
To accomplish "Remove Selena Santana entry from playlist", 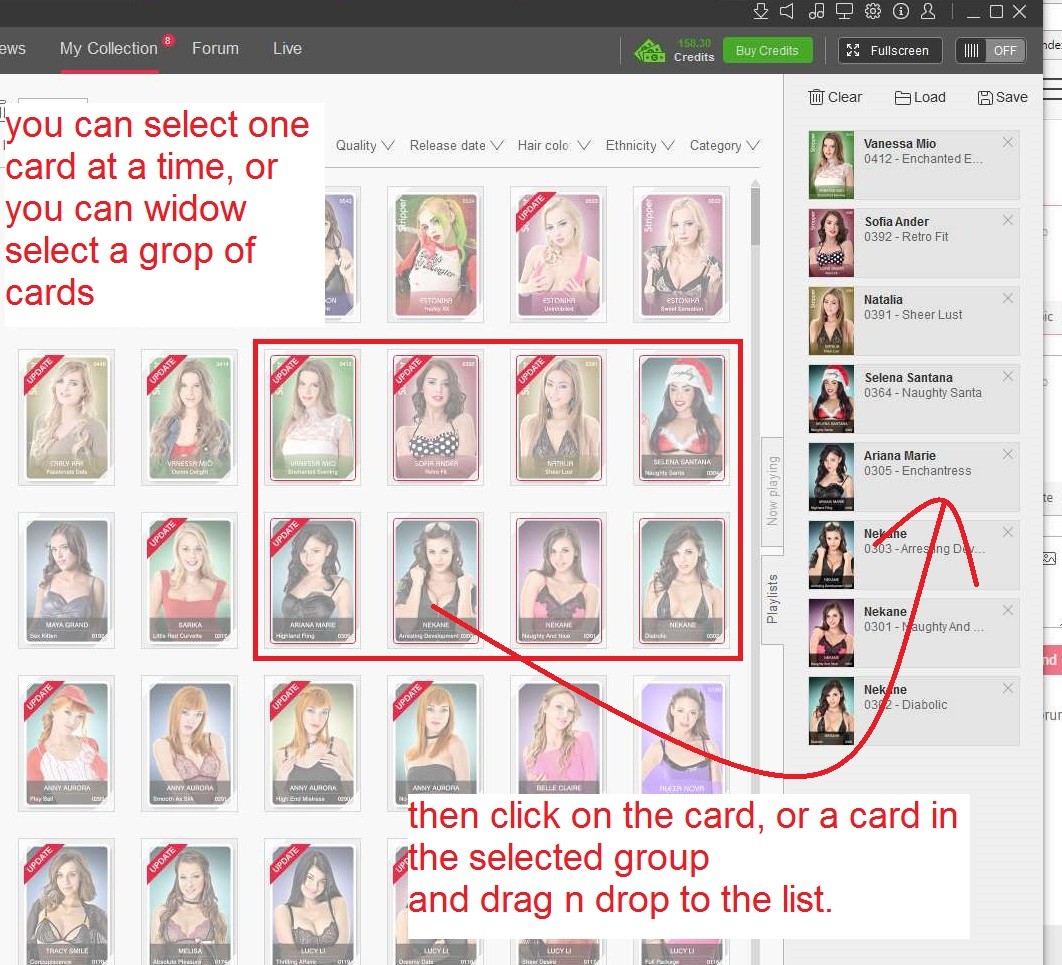I will tap(1007, 377).
